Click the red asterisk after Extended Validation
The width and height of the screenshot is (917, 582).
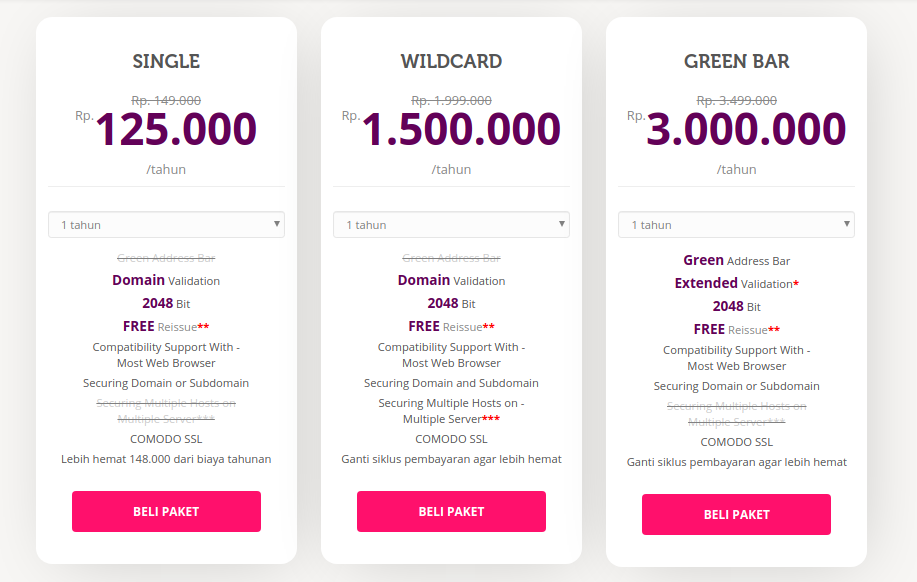click(795, 283)
